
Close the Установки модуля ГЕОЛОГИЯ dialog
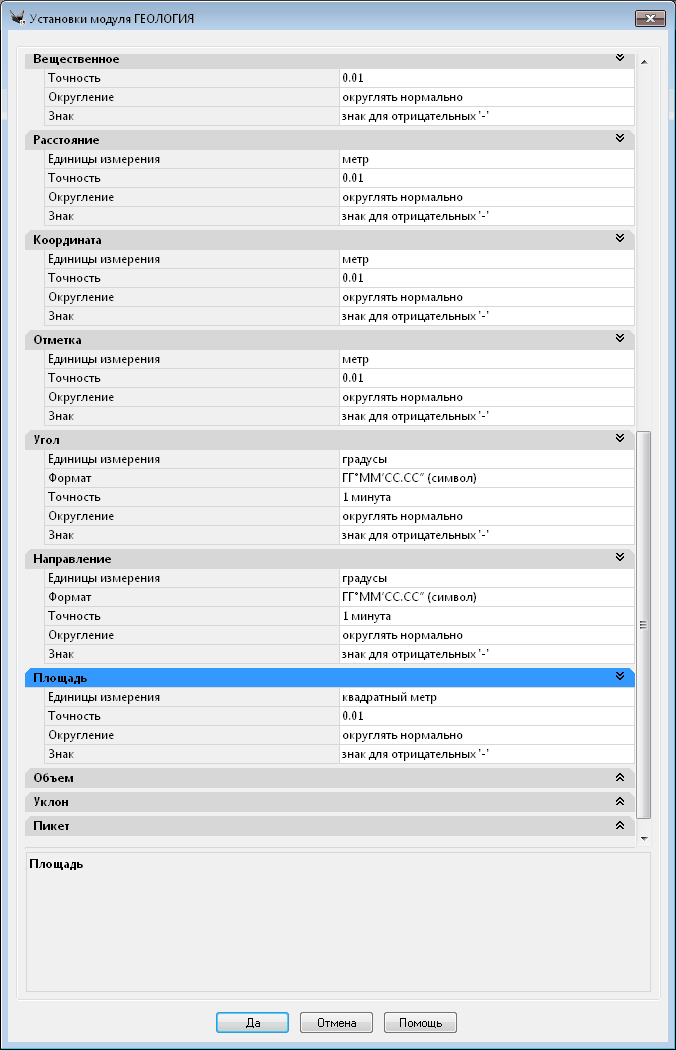coord(648,18)
